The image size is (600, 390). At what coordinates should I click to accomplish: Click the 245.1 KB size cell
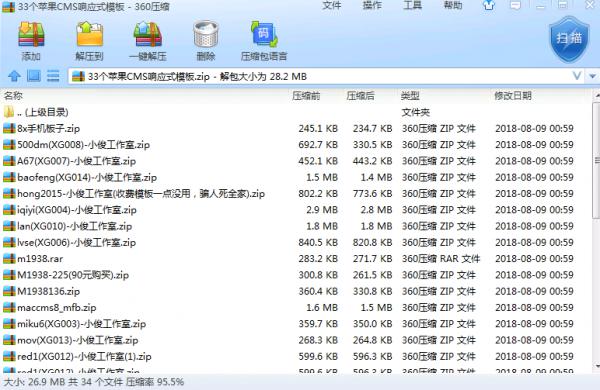click(x=318, y=129)
